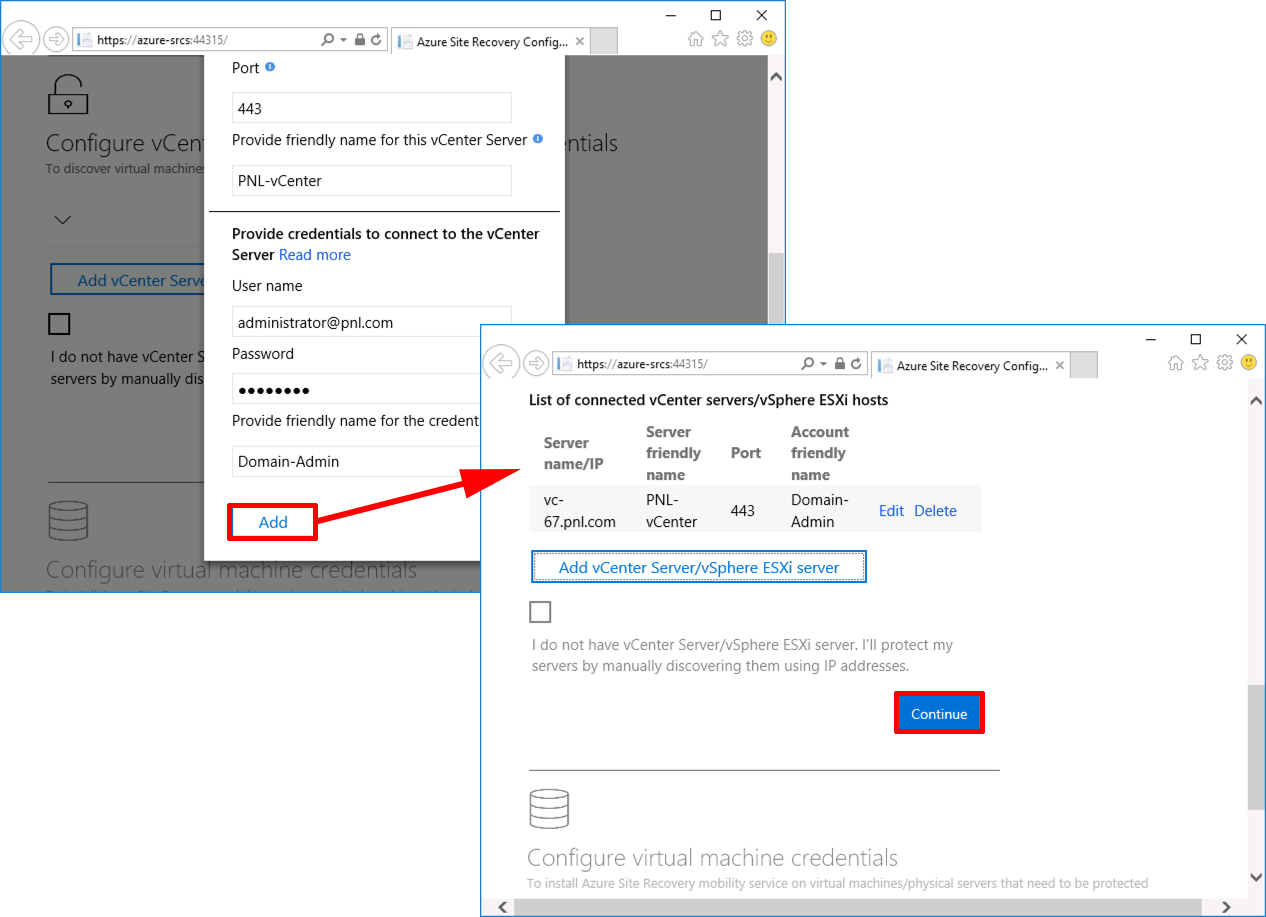This screenshot has width=1266, height=917.
Task: Click Favorites star in front browser window
Action: [1200, 363]
